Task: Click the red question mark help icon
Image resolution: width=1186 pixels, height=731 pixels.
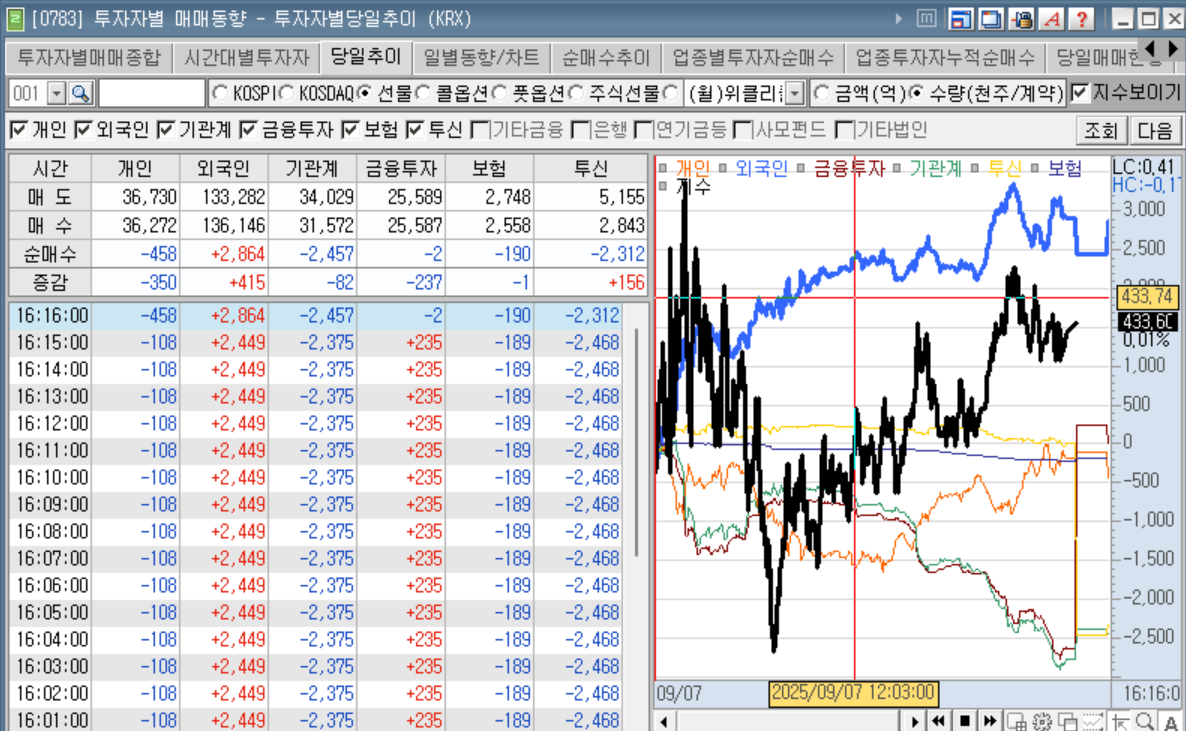Action: click(1084, 19)
